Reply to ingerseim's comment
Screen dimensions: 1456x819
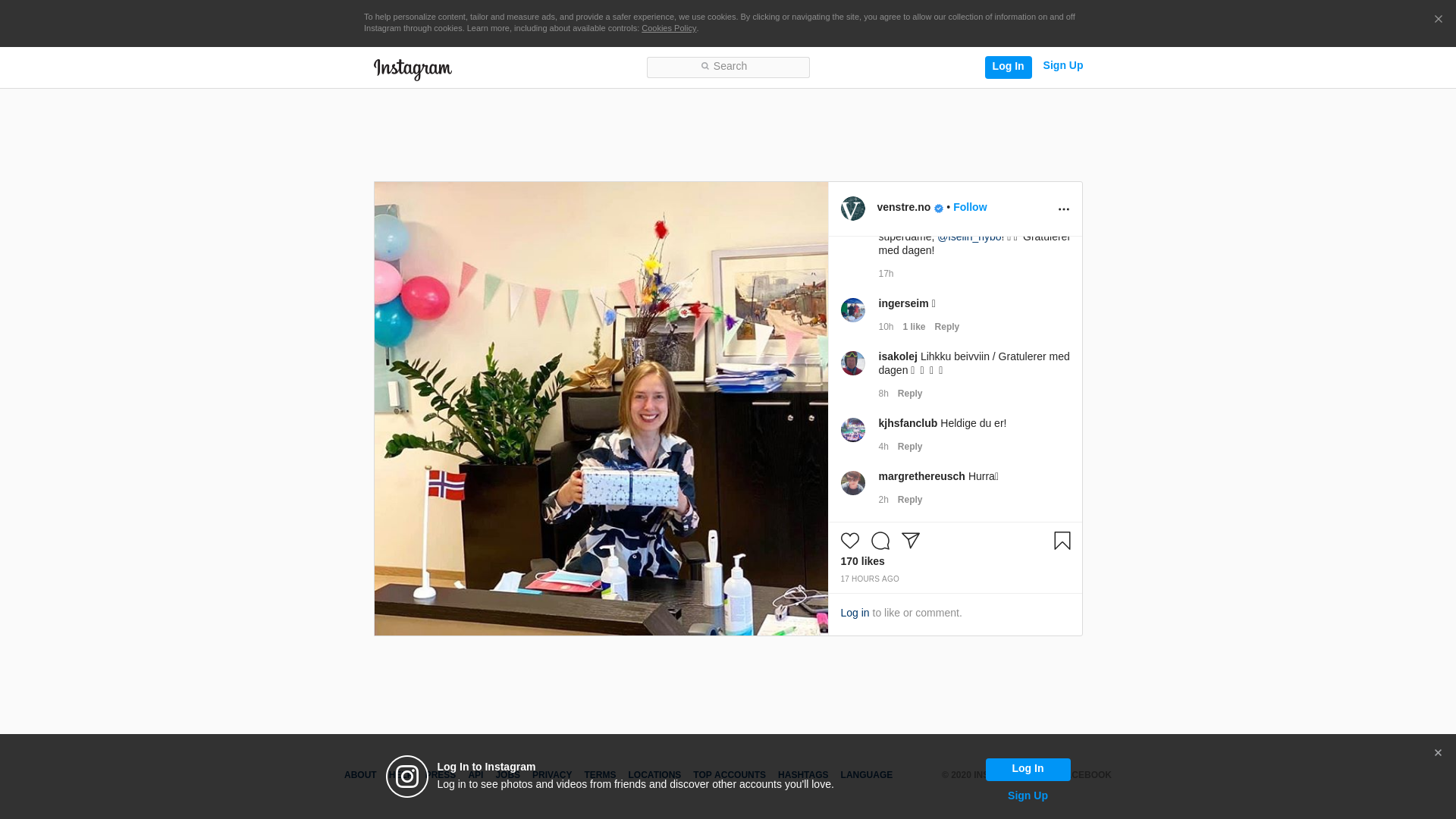pos(946,327)
